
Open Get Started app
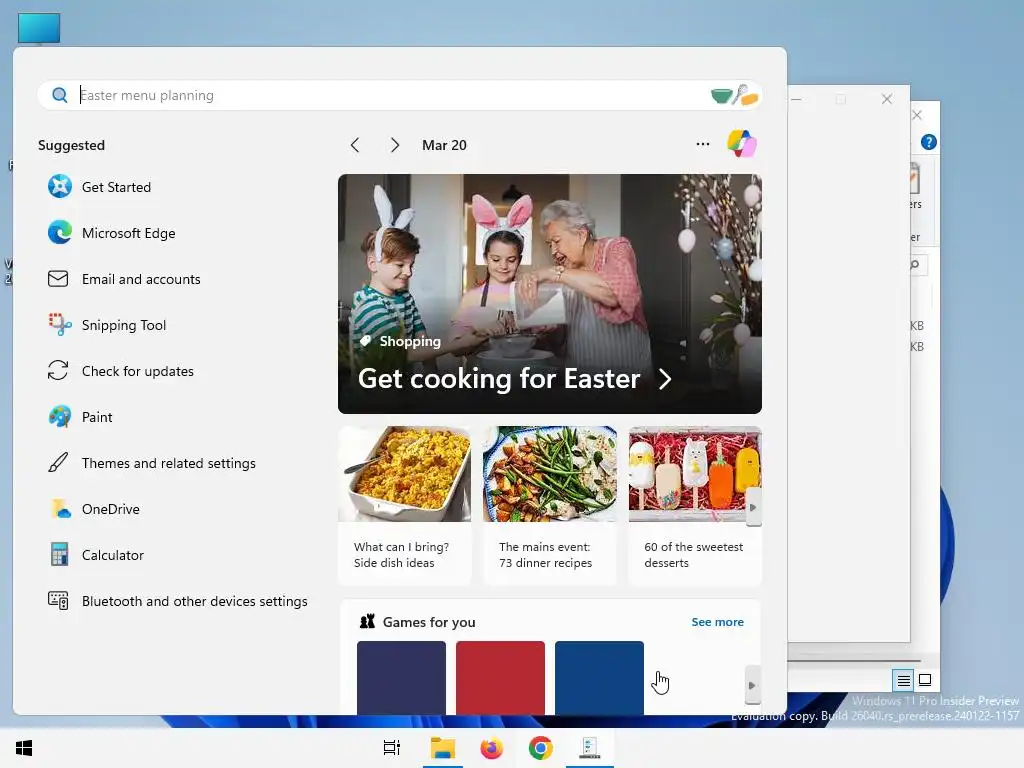point(116,187)
